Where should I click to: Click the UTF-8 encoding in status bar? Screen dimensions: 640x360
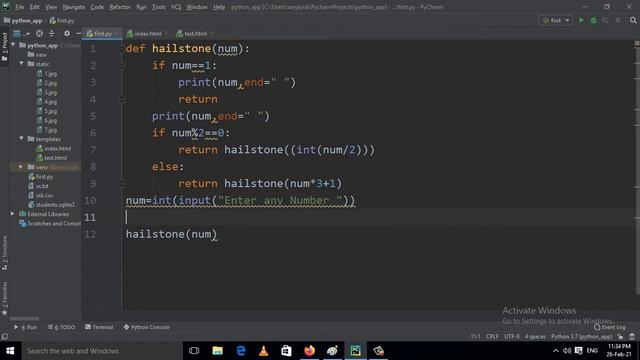pyautogui.click(x=512, y=336)
